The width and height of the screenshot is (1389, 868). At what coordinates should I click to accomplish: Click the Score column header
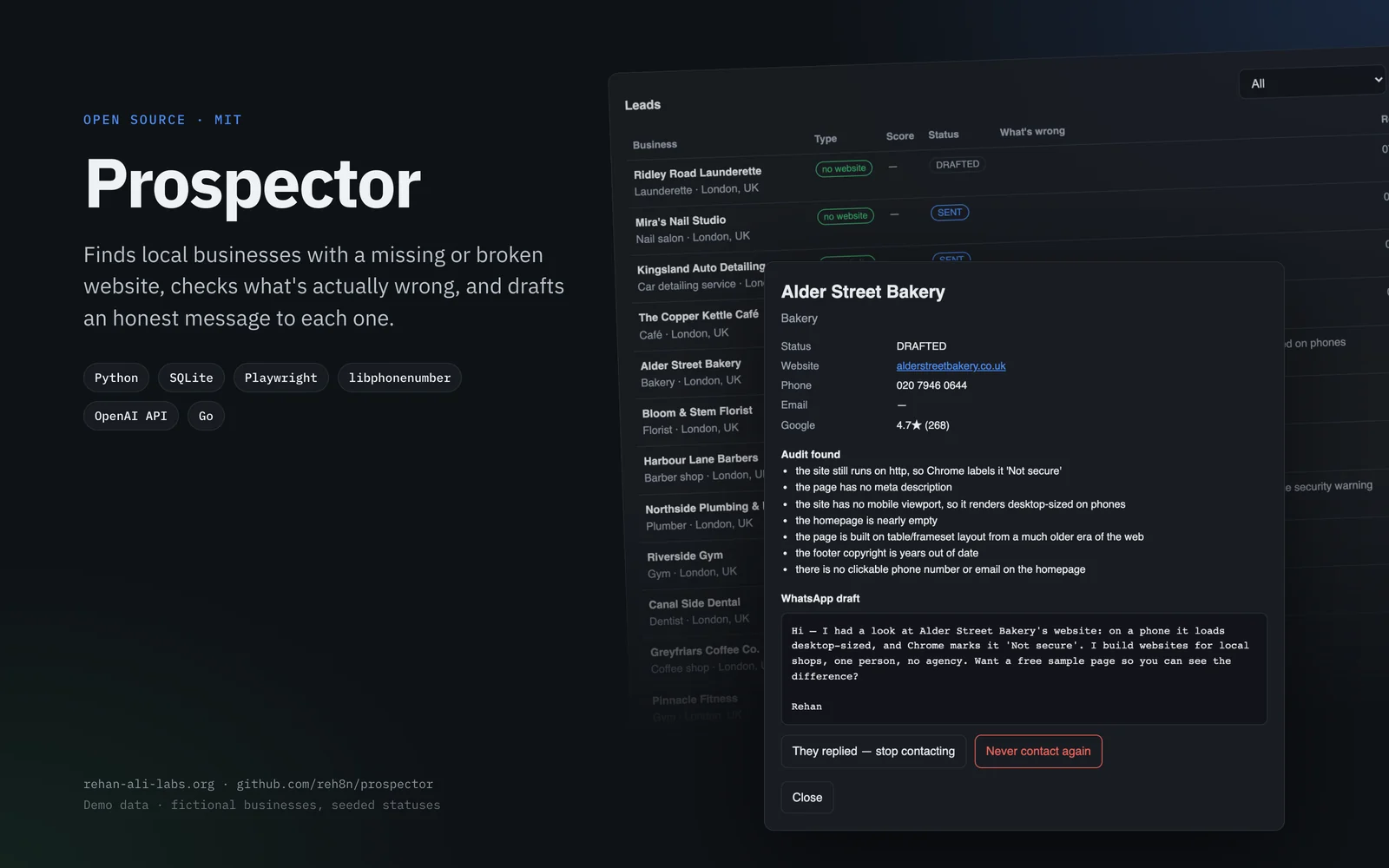point(900,136)
